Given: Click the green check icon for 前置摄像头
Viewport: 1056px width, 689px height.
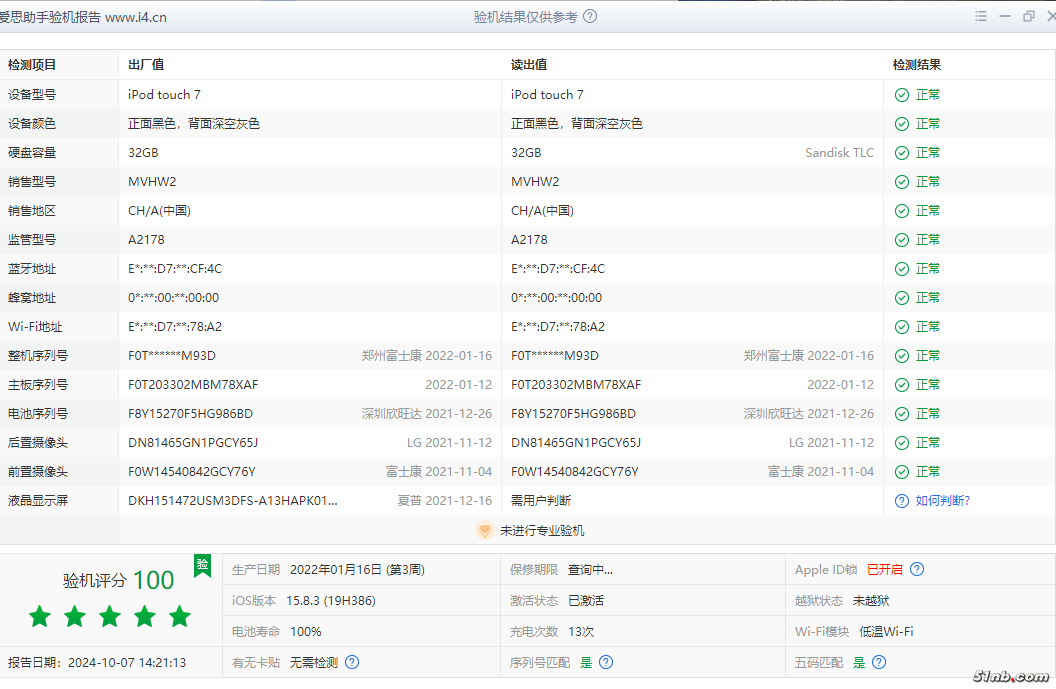Looking at the screenshot, I should point(902,472).
